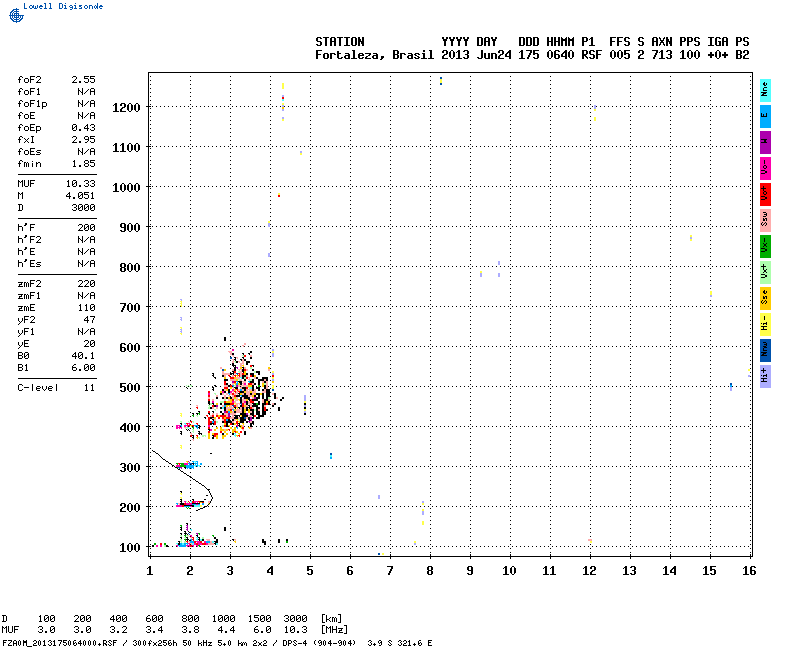Click the MUF value 10.33 in left panel

81,184
